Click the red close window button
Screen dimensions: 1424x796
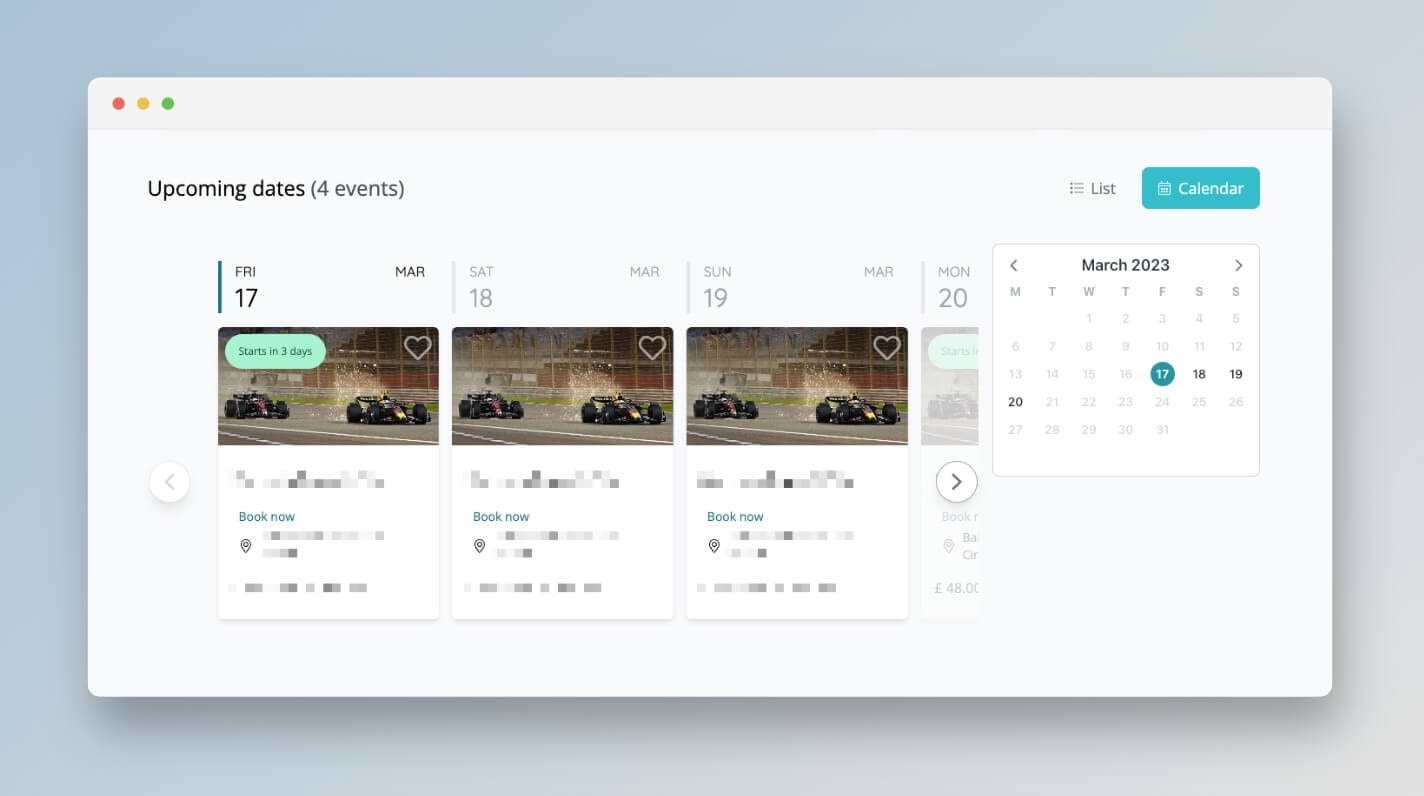pos(119,103)
